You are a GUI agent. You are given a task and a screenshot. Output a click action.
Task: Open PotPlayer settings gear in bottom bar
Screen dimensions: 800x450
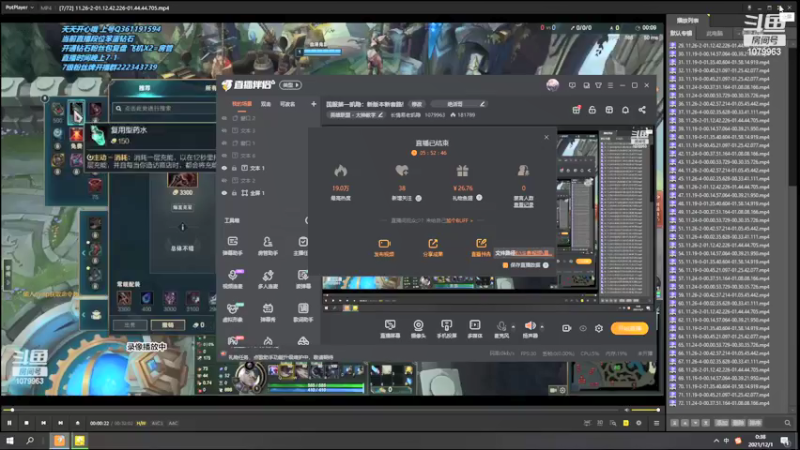(x=639, y=423)
